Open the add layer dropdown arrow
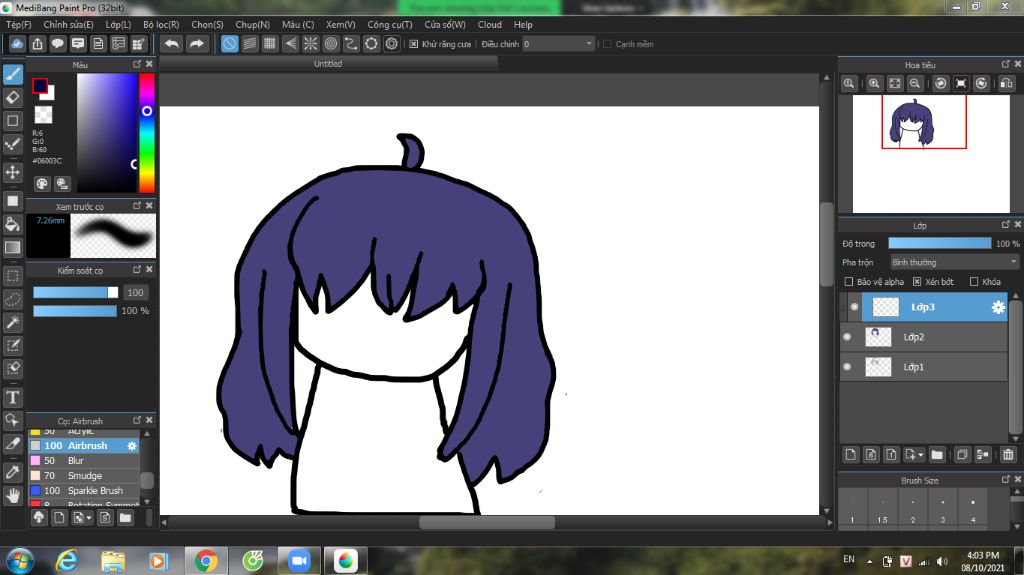This screenshot has width=1024, height=575. pyautogui.click(x=921, y=455)
